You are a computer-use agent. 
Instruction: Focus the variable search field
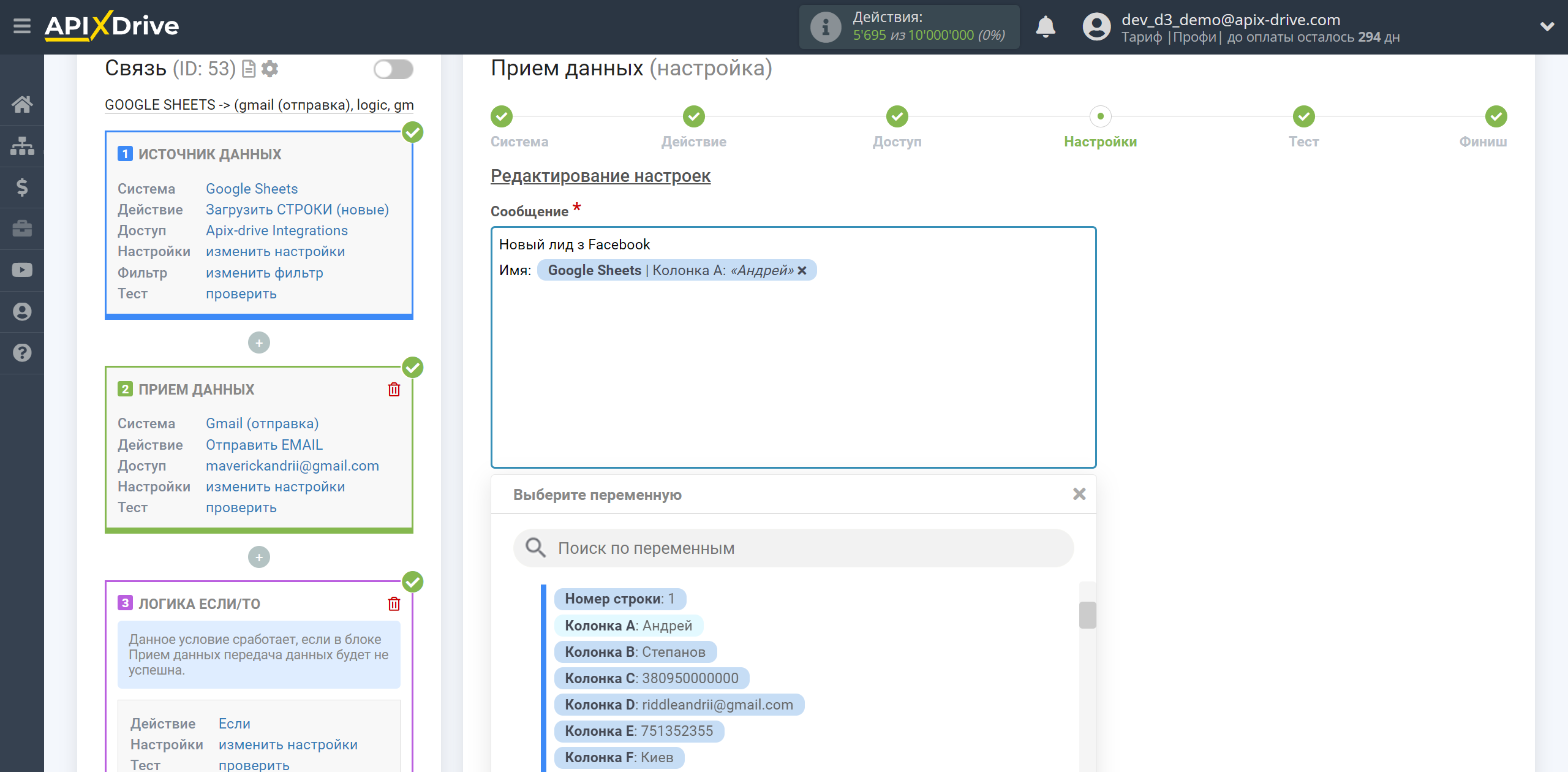point(794,548)
